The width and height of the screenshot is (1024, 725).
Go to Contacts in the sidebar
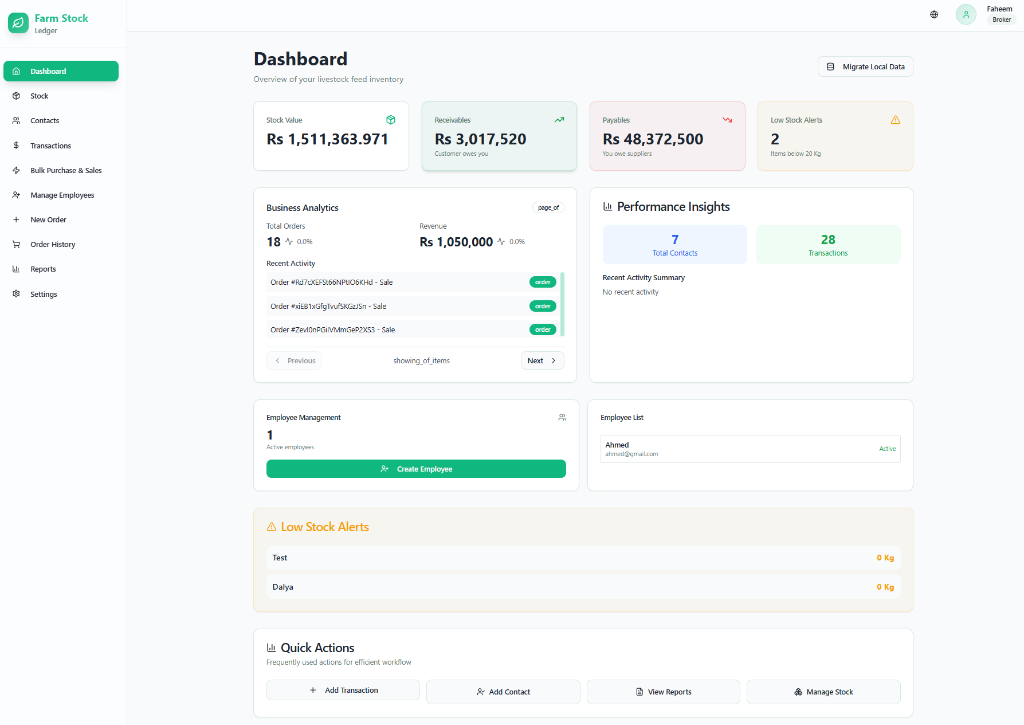point(44,121)
